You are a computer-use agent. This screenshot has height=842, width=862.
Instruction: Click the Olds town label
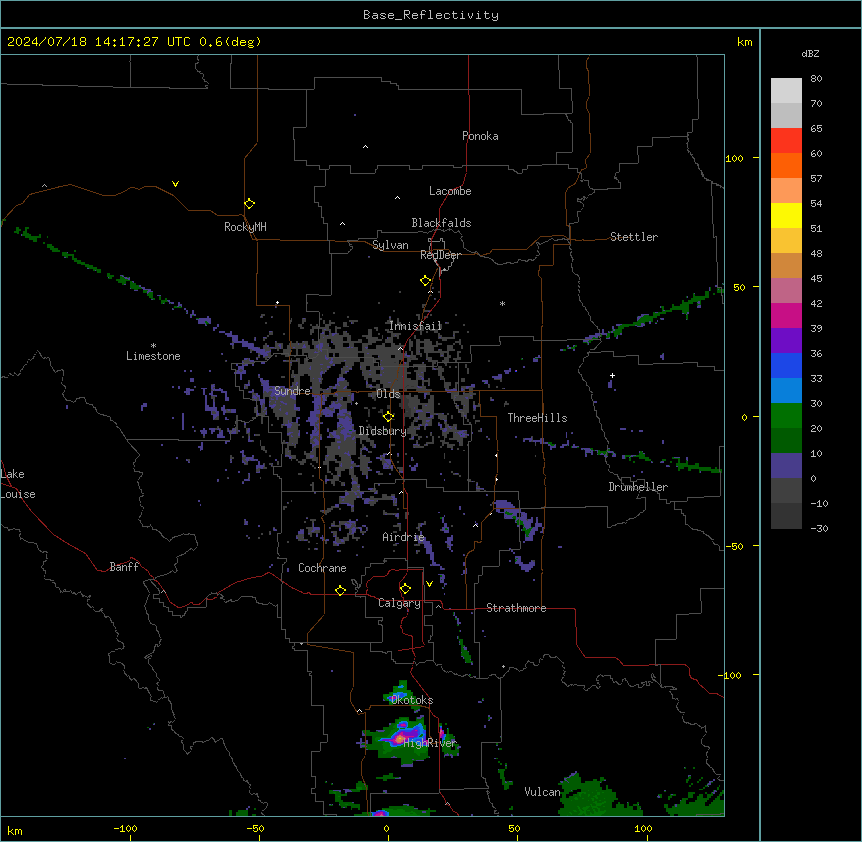(388, 394)
